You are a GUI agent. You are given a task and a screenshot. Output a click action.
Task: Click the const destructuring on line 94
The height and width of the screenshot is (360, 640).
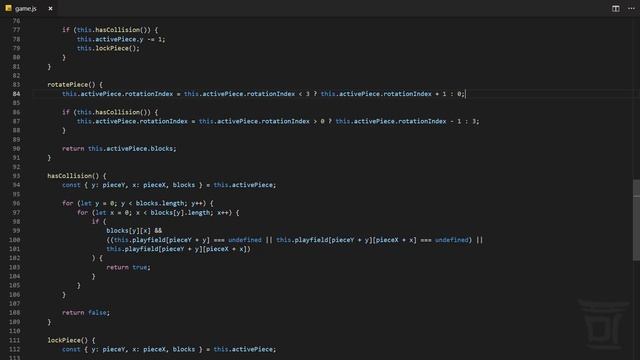tap(169, 185)
